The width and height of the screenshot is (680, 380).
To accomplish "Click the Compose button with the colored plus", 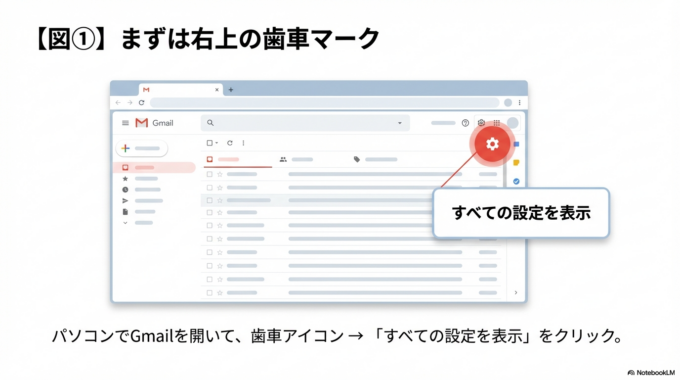I will (x=142, y=148).
